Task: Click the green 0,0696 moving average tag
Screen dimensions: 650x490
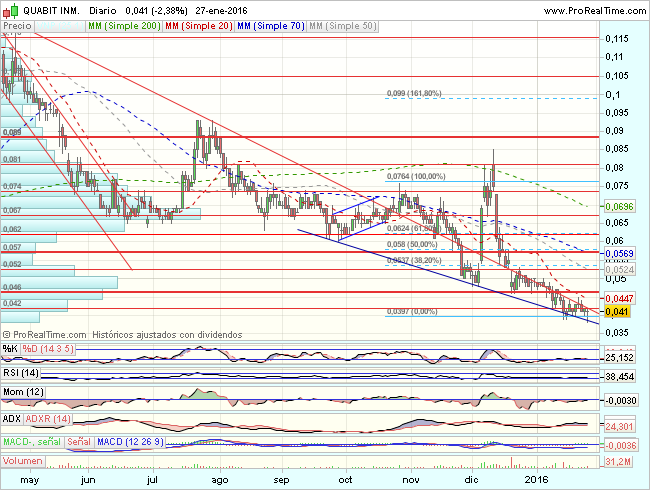Action: 619,206
